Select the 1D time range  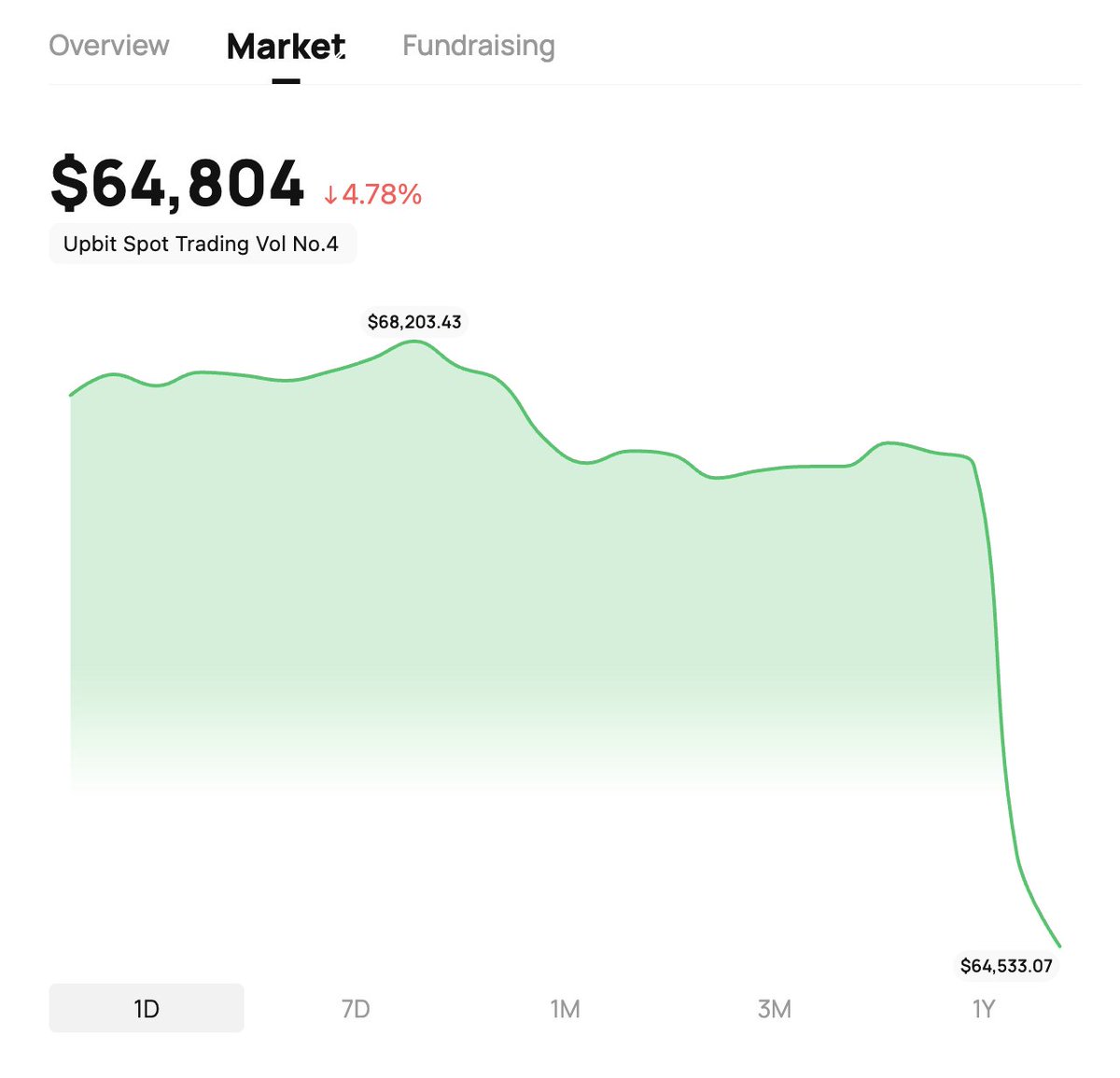[147, 1009]
